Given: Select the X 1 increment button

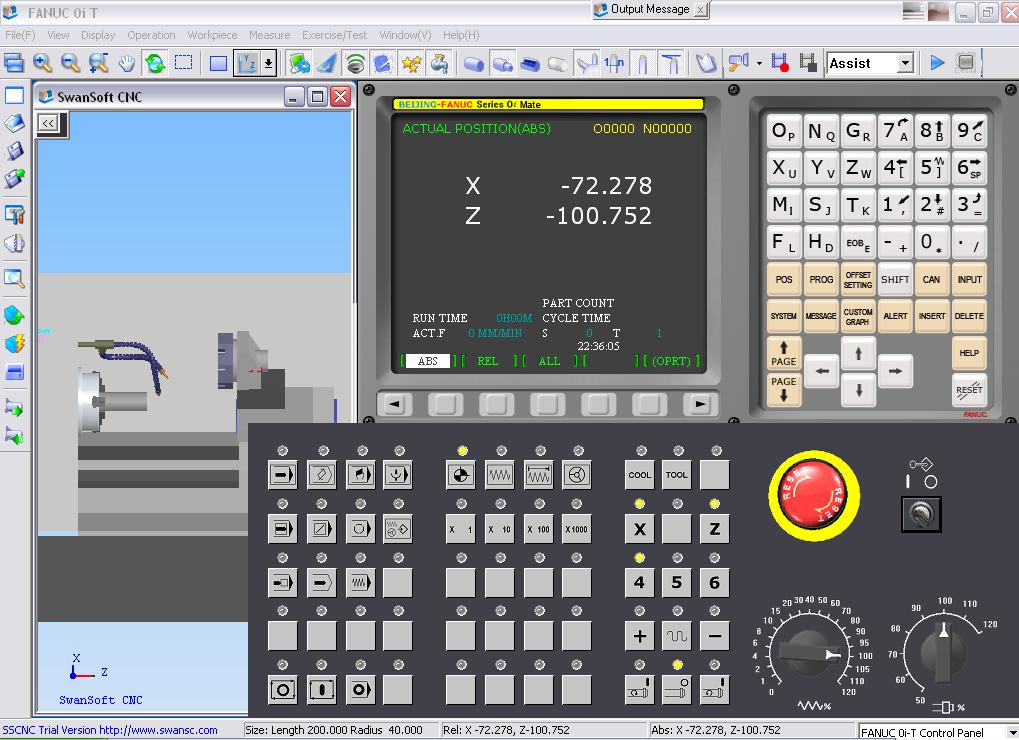Looking at the screenshot, I should (x=461, y=529).
